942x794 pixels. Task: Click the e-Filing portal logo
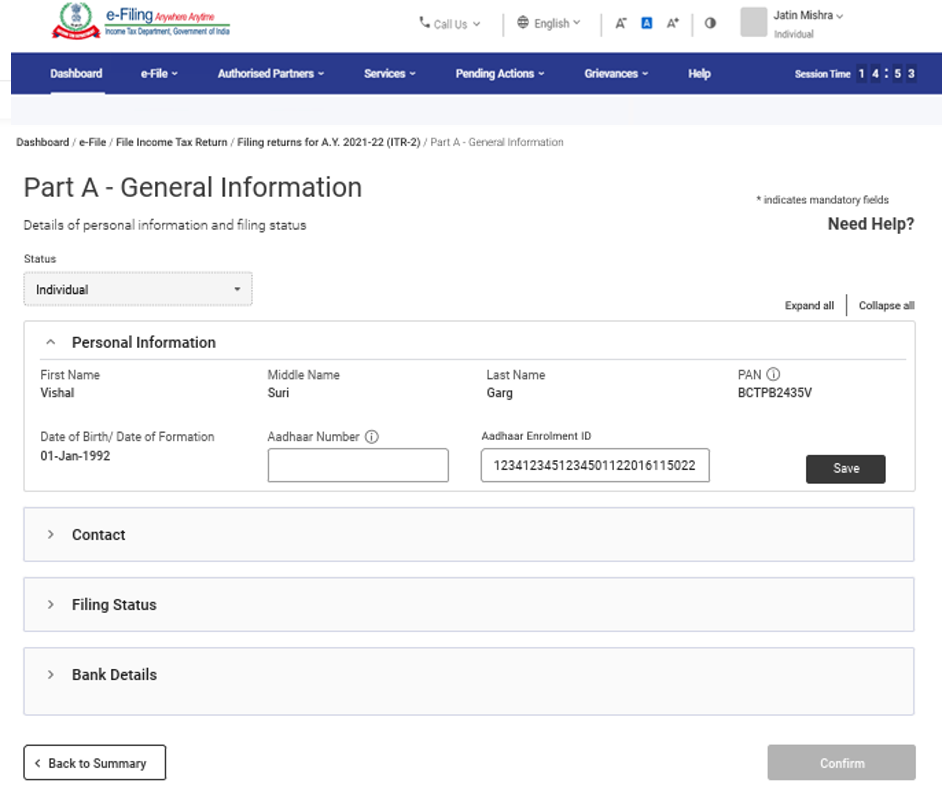pos(140,22)
